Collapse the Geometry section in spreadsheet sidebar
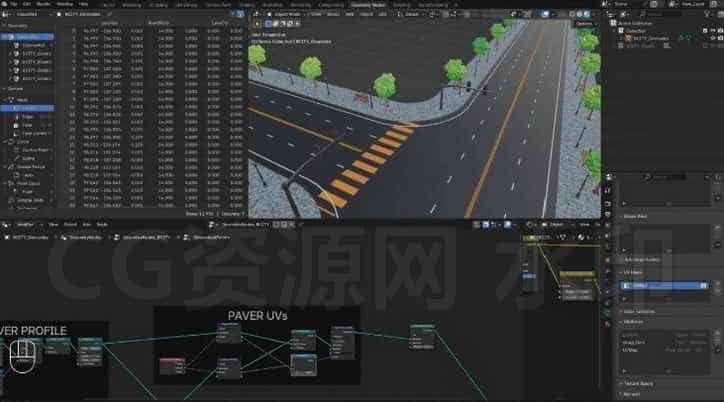724x402 pixels. pos(4,26)
